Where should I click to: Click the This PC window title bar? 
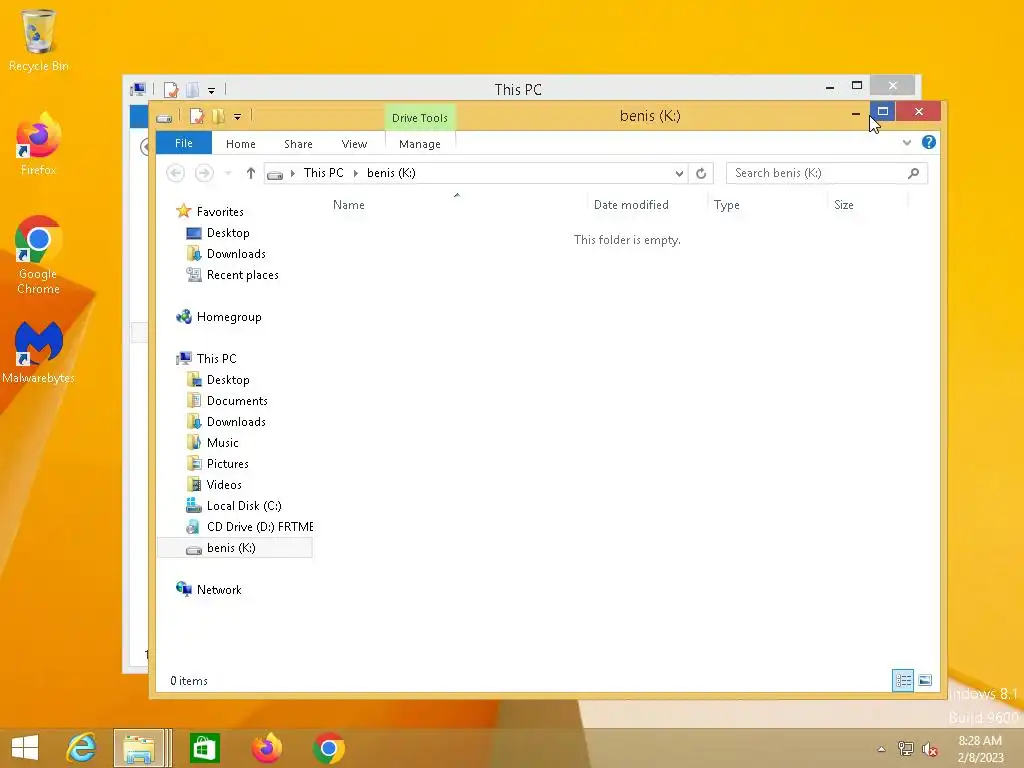(518, 89)
